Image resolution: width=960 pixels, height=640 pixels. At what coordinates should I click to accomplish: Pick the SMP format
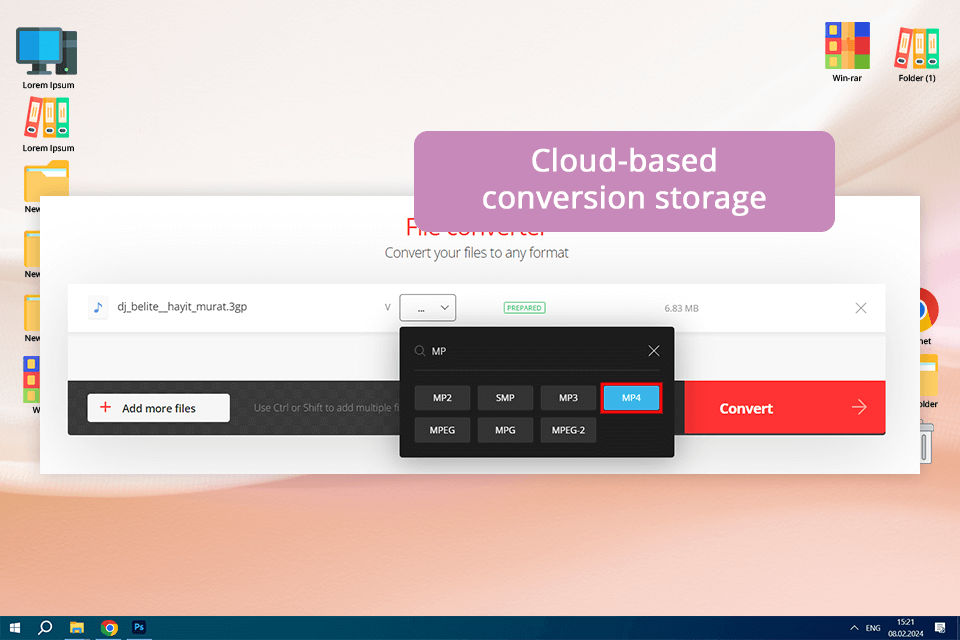(505, 398)
